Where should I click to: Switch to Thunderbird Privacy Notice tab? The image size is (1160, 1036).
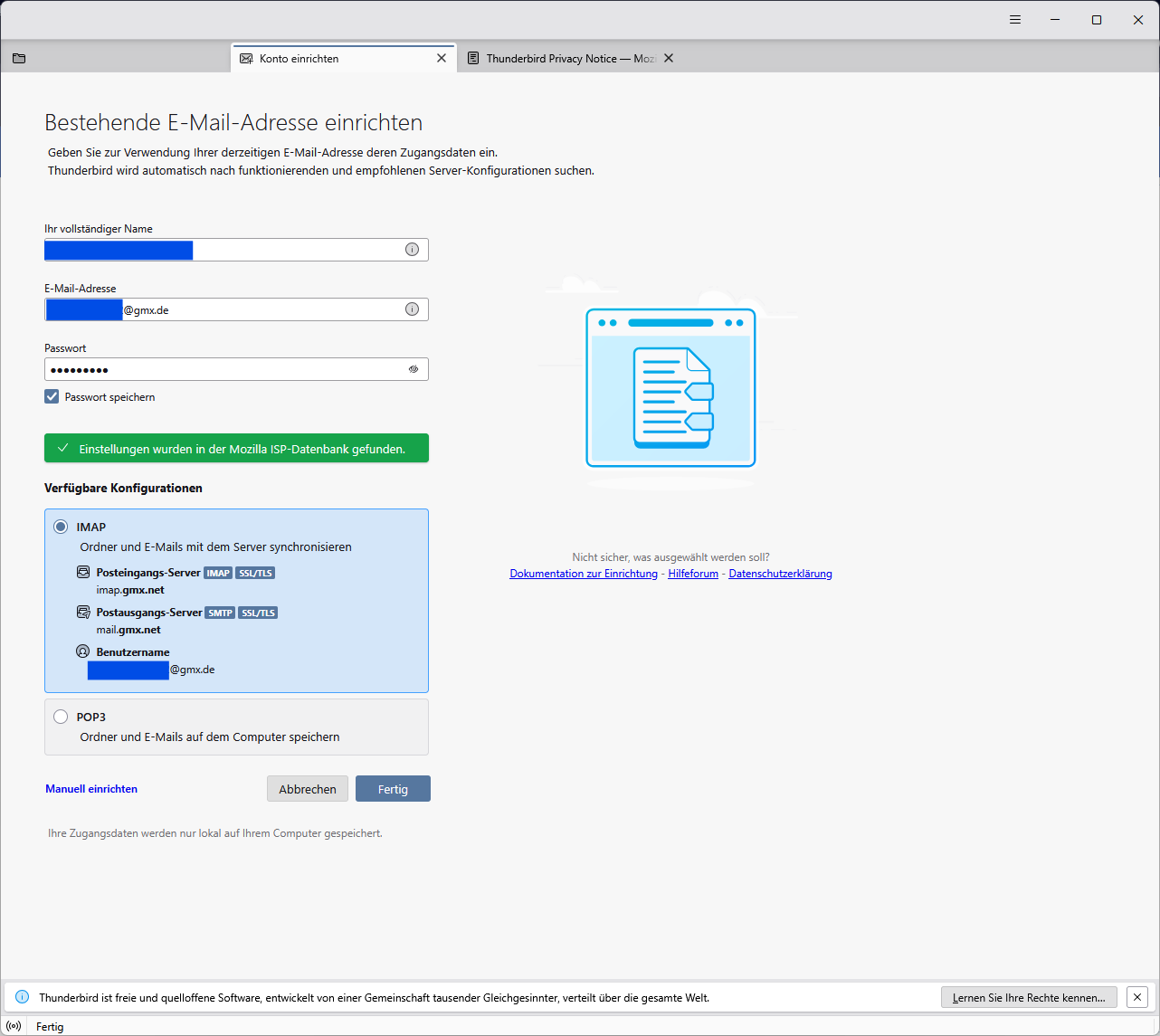tap(569, 59)
